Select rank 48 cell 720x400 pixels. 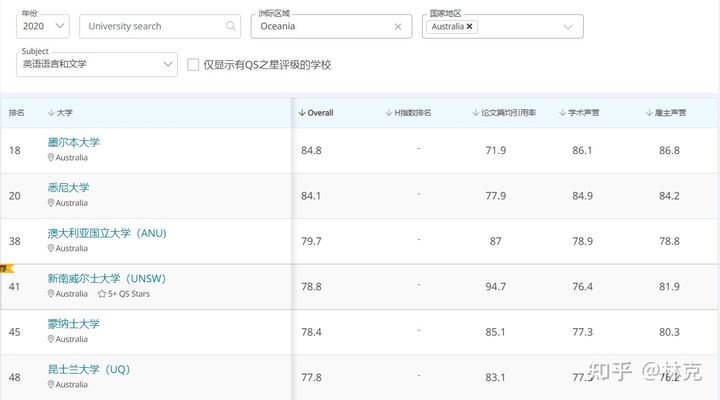[x=15, y=378]
